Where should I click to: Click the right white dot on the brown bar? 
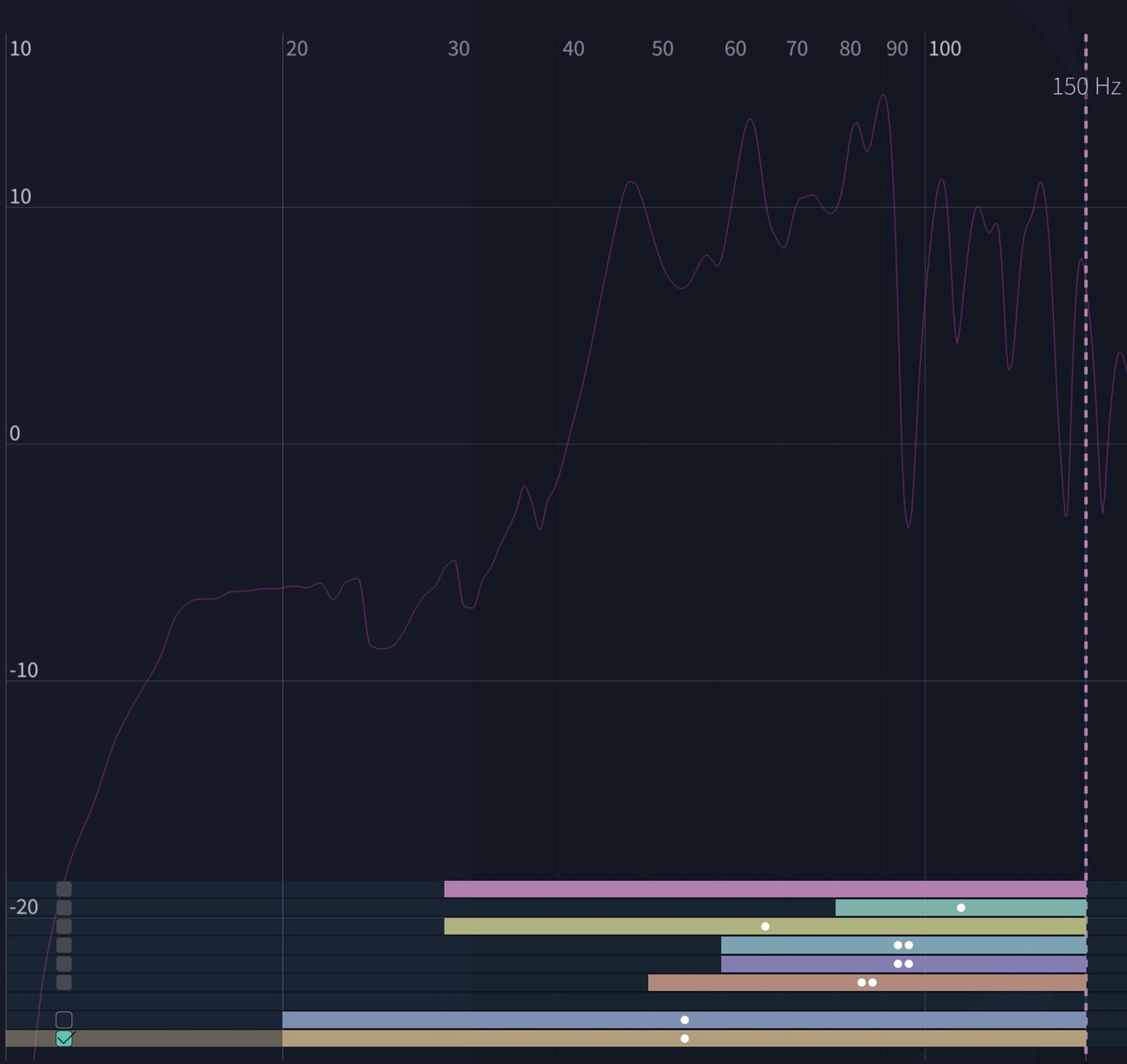point(873,982)
